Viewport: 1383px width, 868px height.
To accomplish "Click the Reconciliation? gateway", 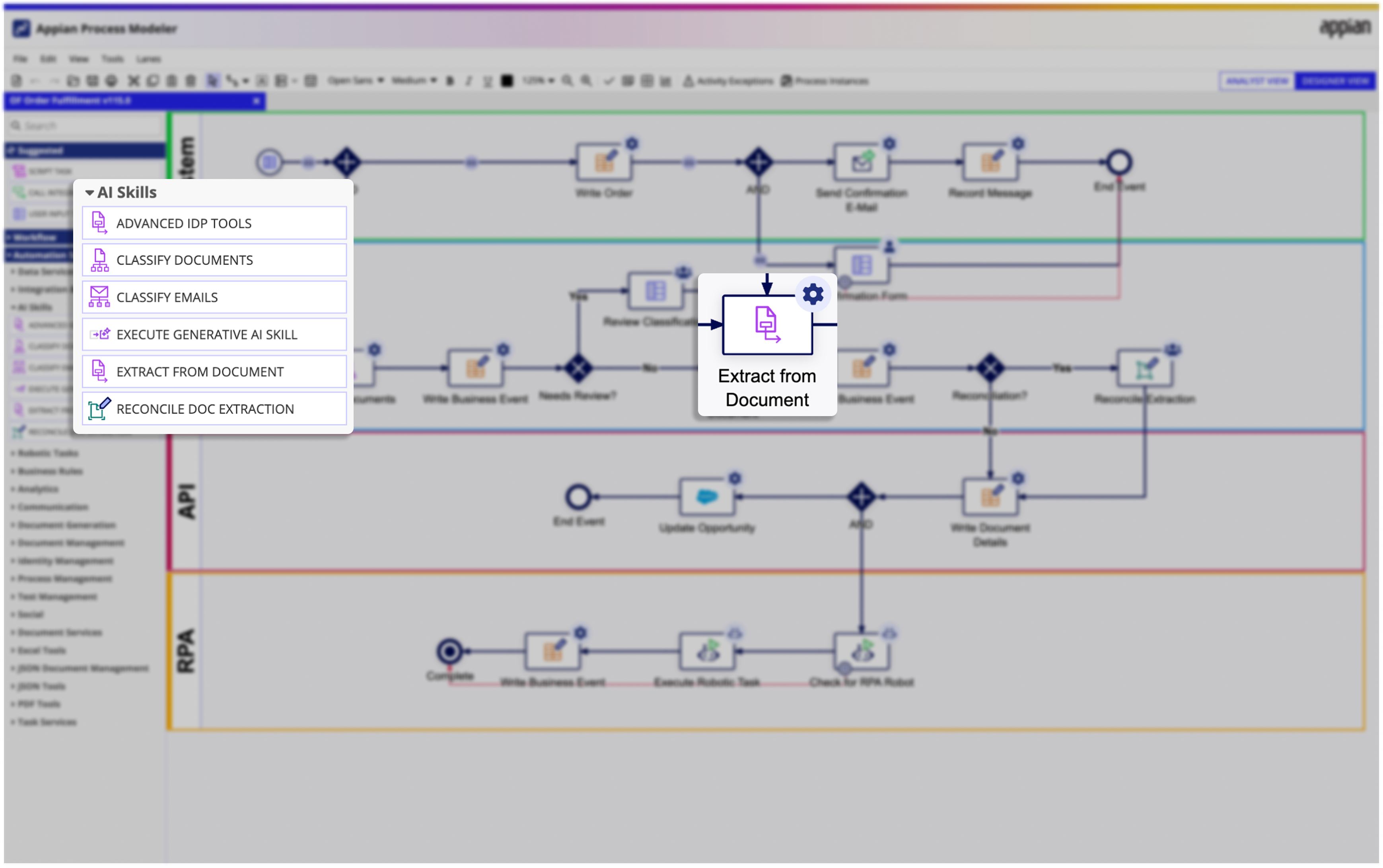I will [x=990, y=368].
